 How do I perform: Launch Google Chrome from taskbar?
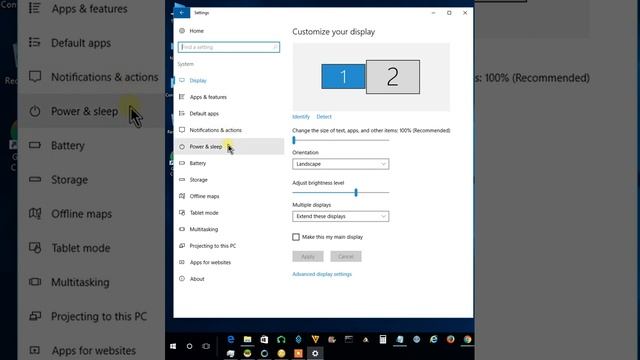467,339
